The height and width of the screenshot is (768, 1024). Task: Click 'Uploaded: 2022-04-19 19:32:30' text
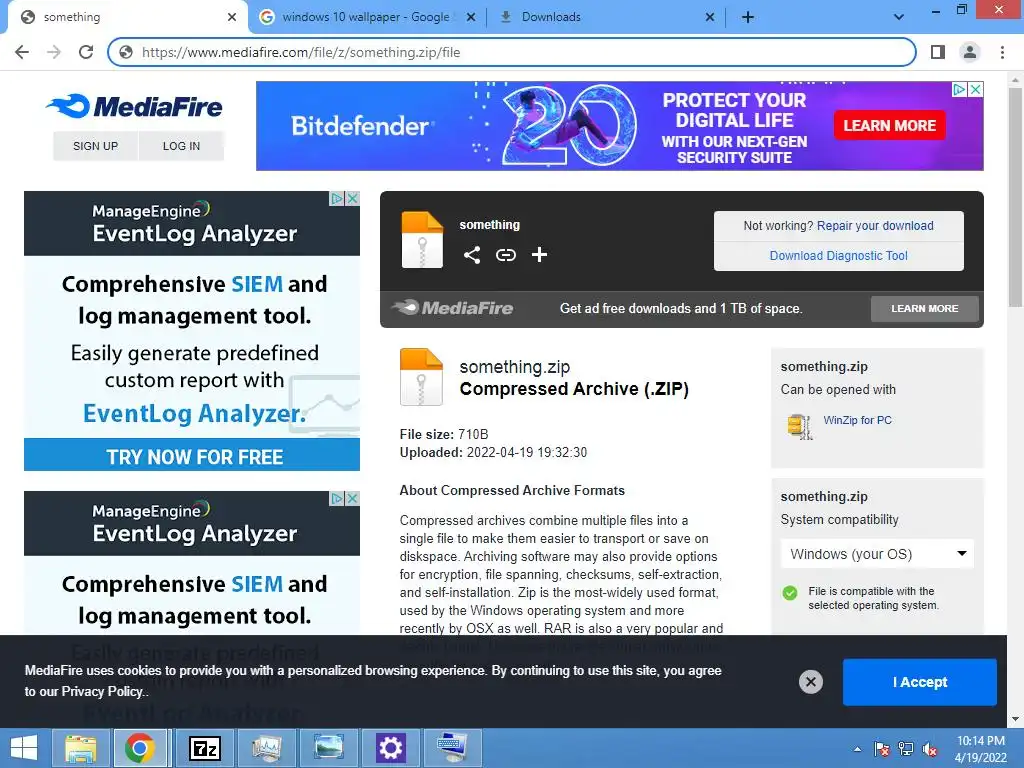(x=493, y=453)
